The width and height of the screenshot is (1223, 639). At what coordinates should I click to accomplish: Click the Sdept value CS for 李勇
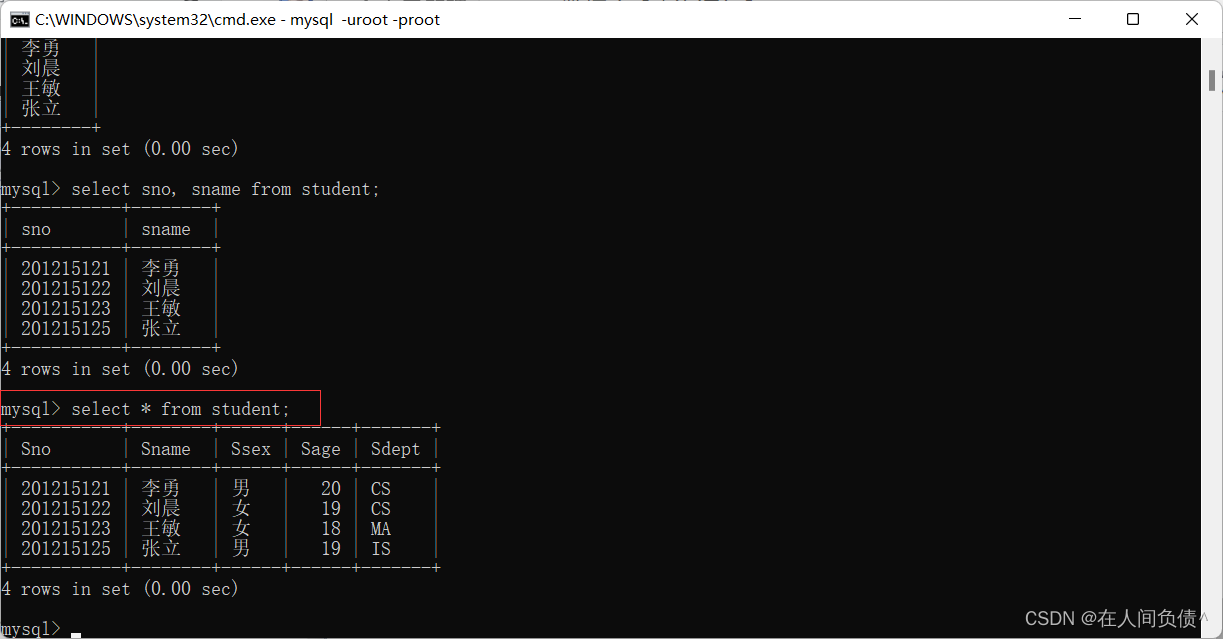[381, 489]
